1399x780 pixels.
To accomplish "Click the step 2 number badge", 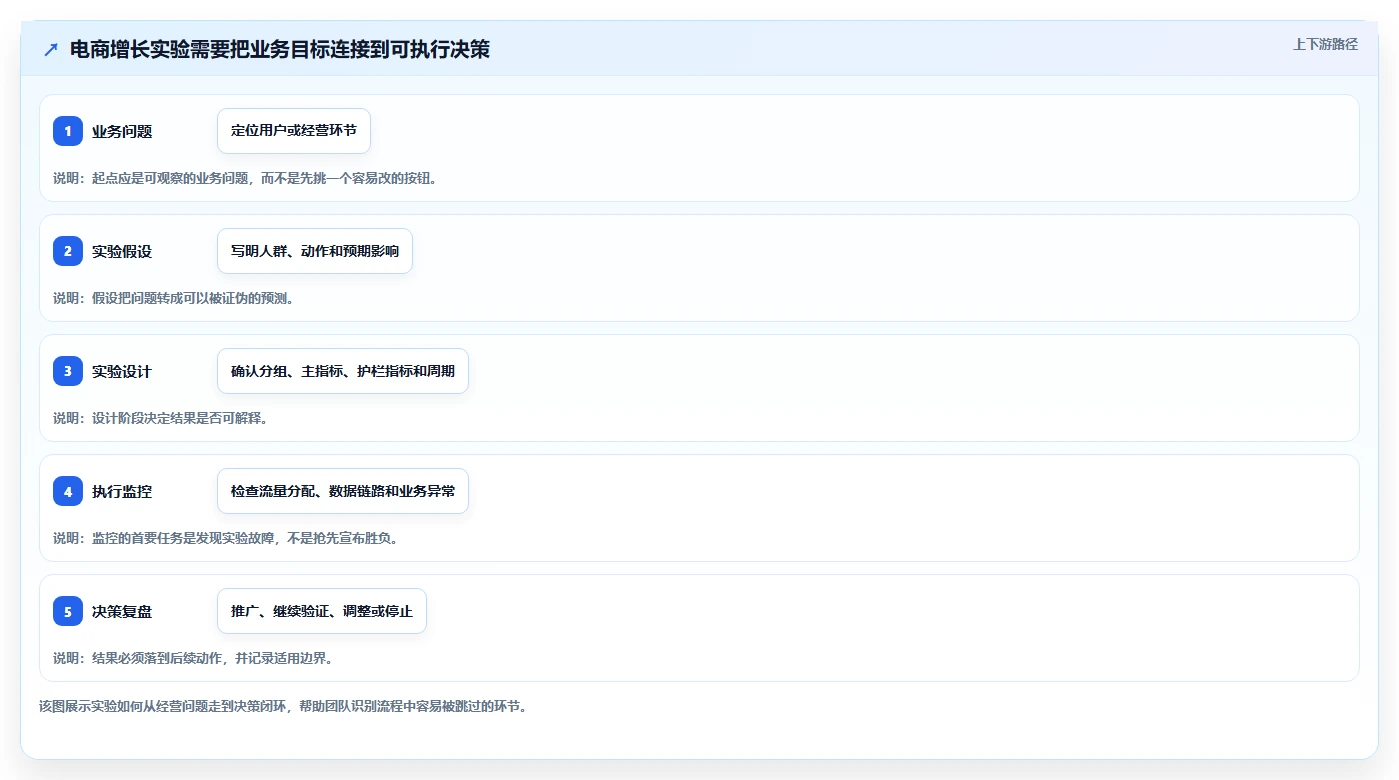I will (x=68, y=251).
